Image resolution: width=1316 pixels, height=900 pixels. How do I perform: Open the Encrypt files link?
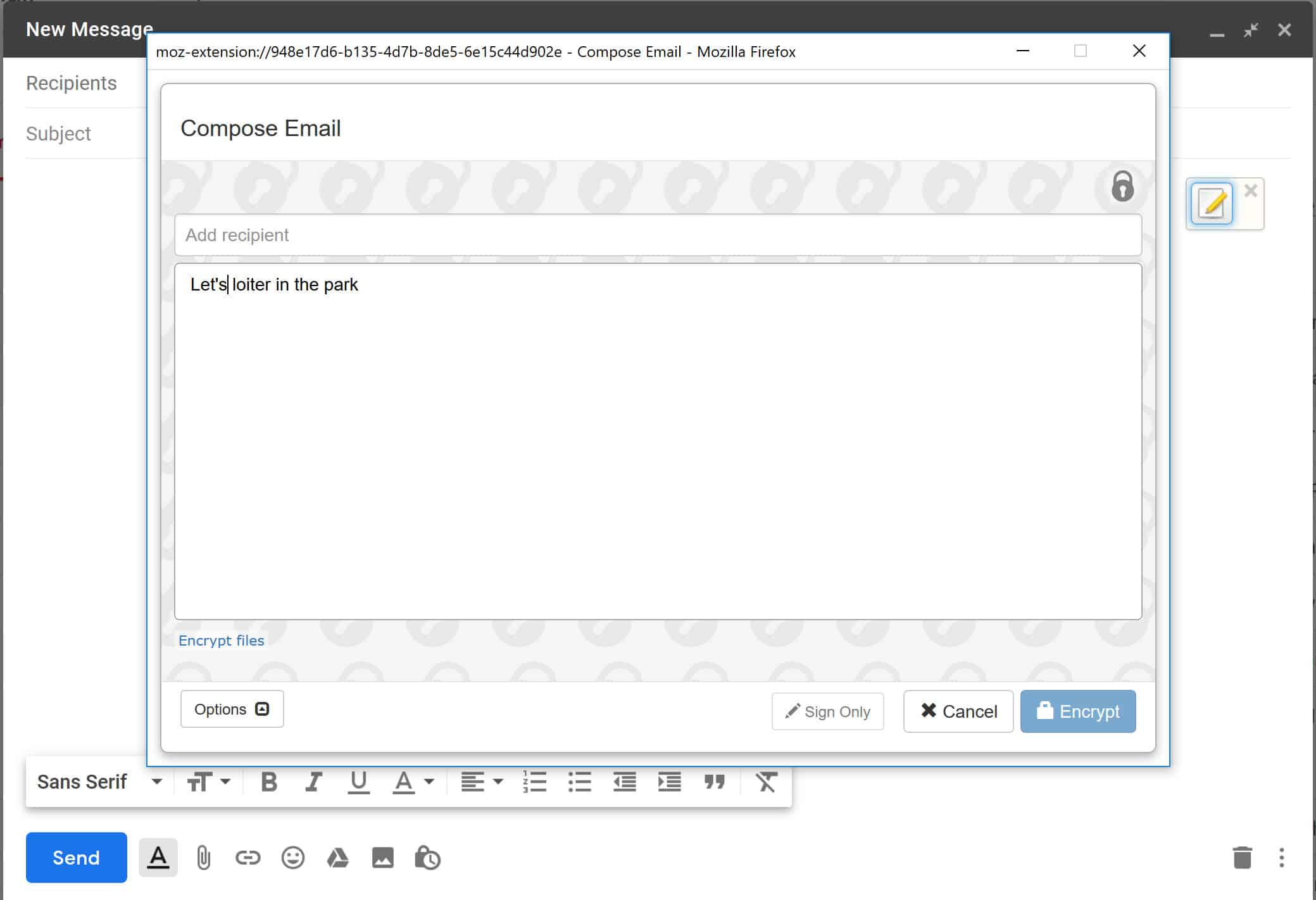[x=221, y=641]
